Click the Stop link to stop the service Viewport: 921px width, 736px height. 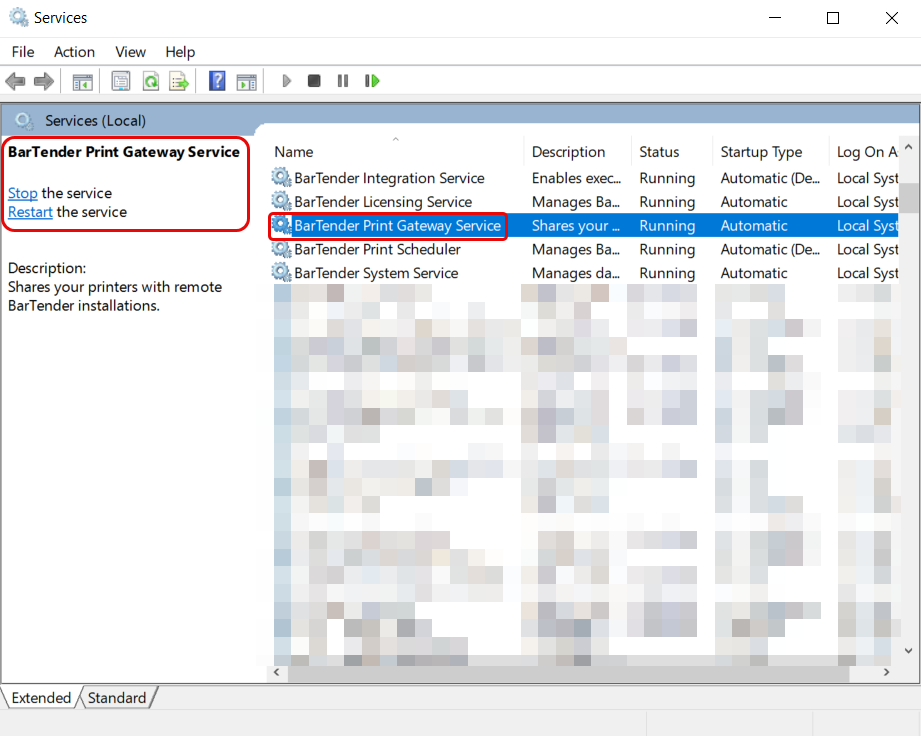tap(22, 193)
